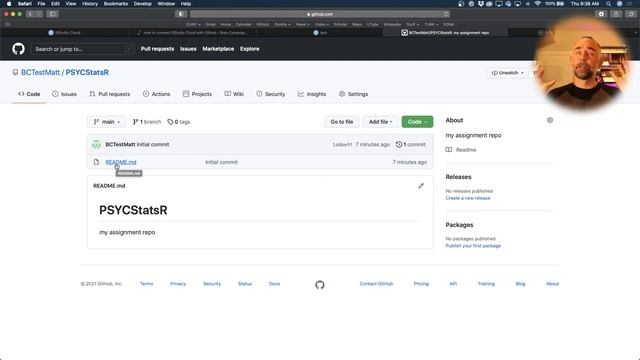Open Initial commit message in README.md row
640x360 pixels.
(x=221, y=162)
